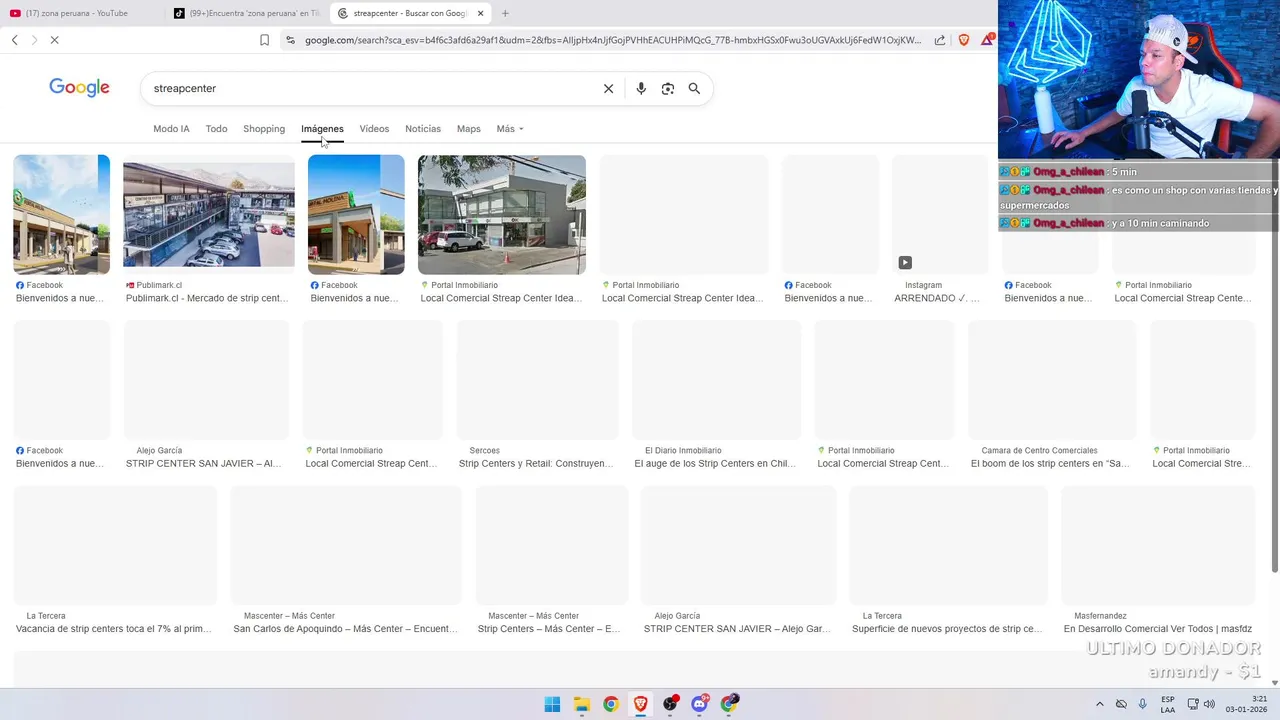Screen dimensions: 1280x720
Task: Open the Windows Start menu
Action: (x=552, y=704)
